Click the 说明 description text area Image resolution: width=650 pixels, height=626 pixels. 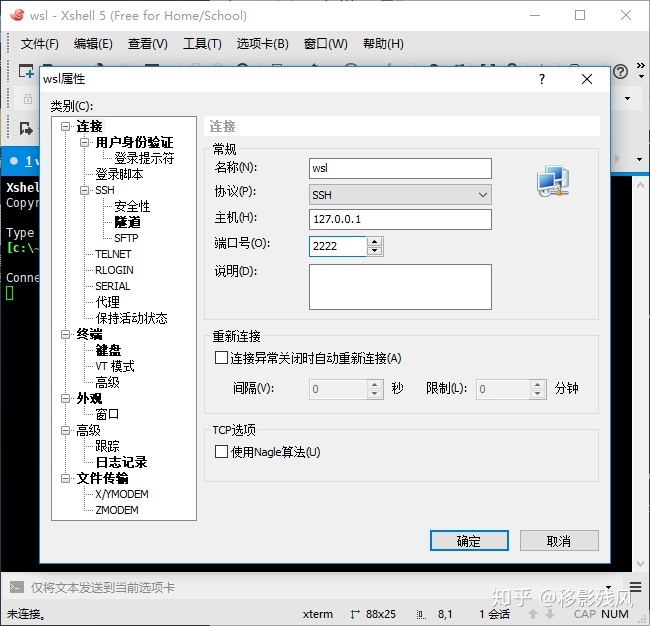click(x=400, y=287)
